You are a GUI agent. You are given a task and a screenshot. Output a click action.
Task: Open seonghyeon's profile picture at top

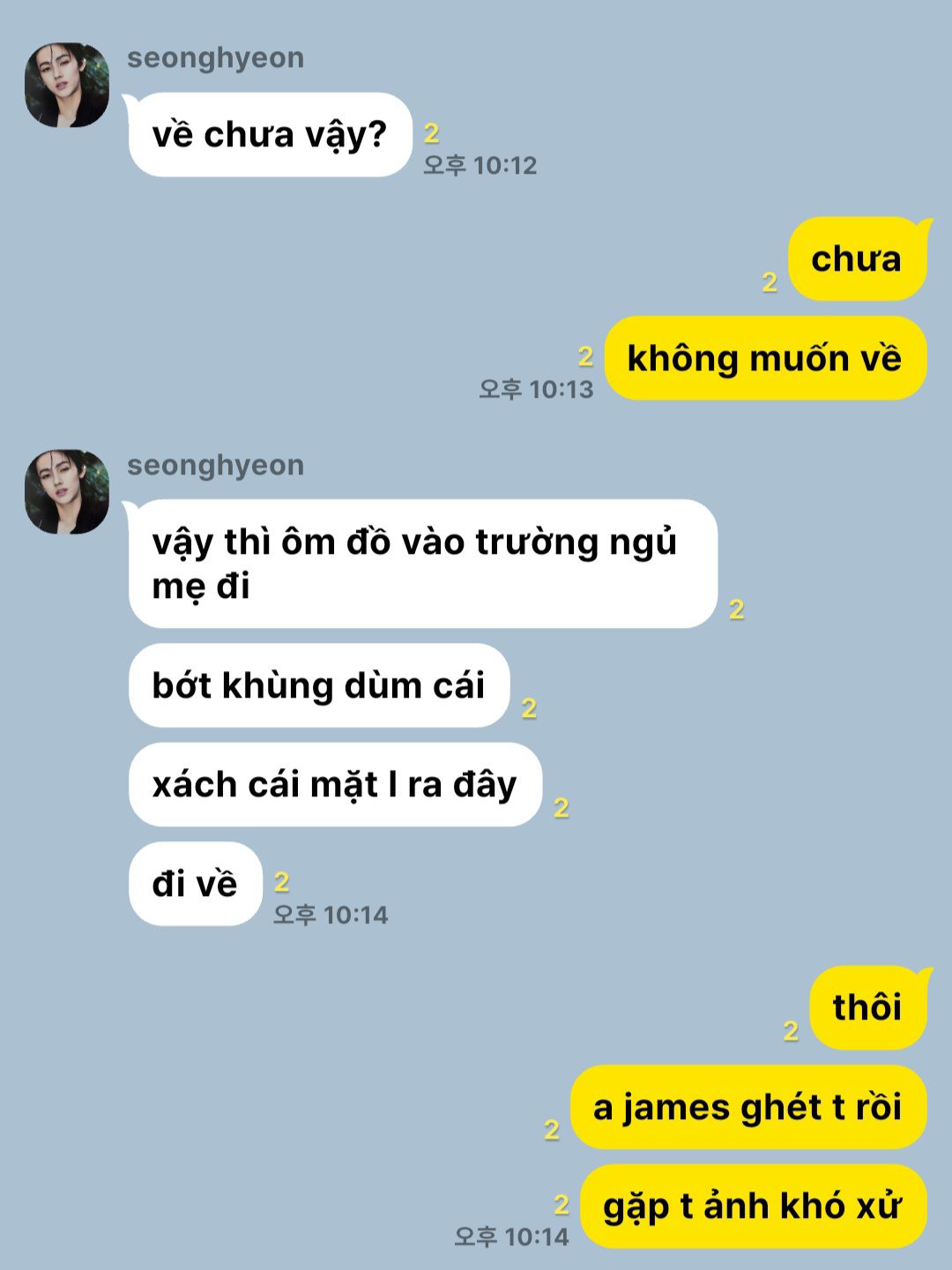[x=67, y=85]
